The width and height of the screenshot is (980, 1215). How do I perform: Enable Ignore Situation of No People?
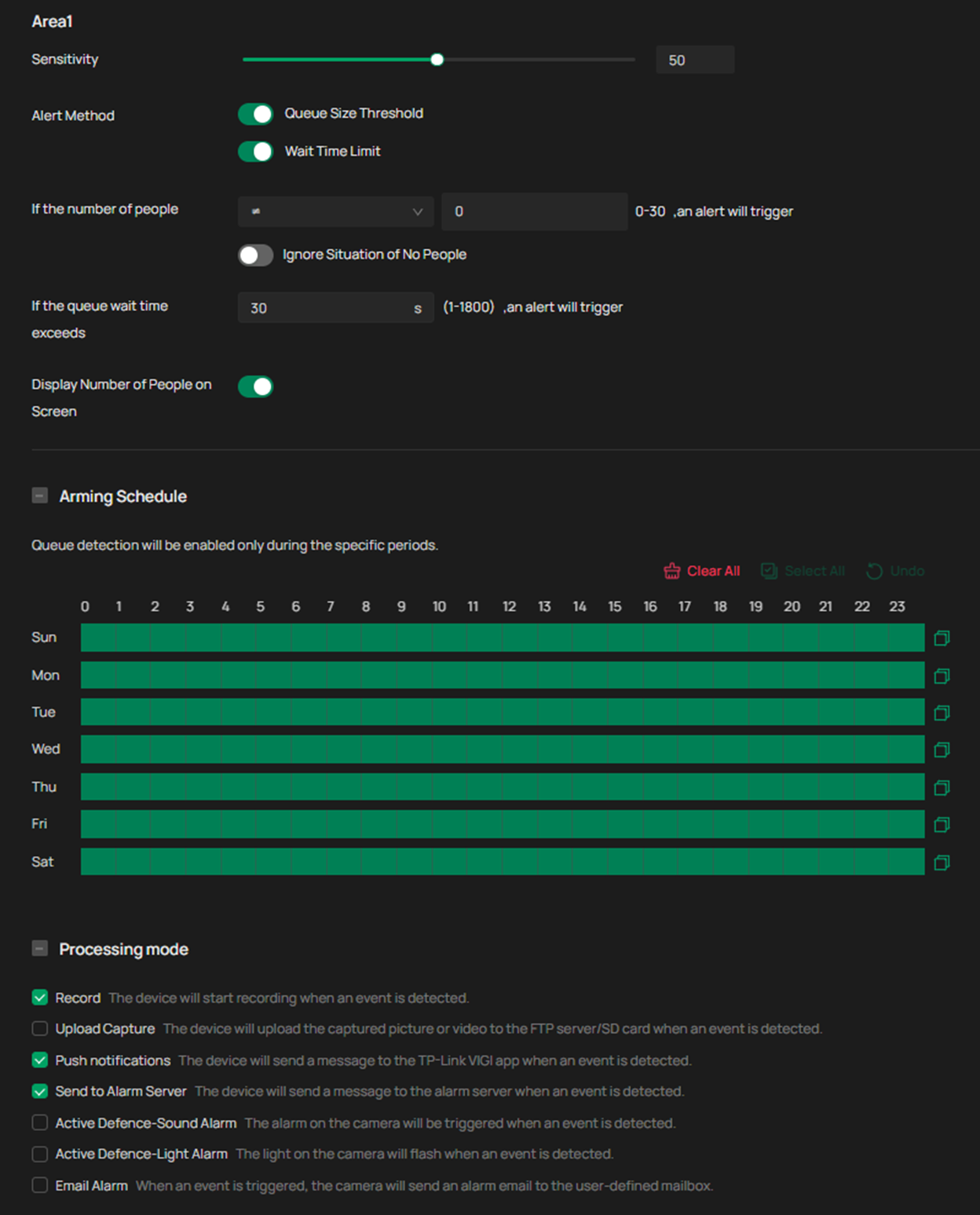(255, 255)
